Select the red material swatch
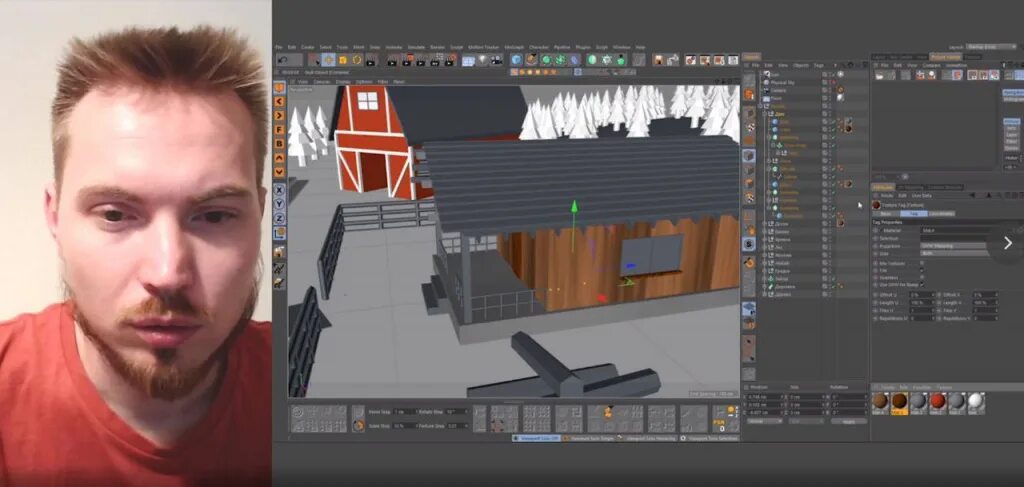The image size is (1024, 487). click(937, 403)
